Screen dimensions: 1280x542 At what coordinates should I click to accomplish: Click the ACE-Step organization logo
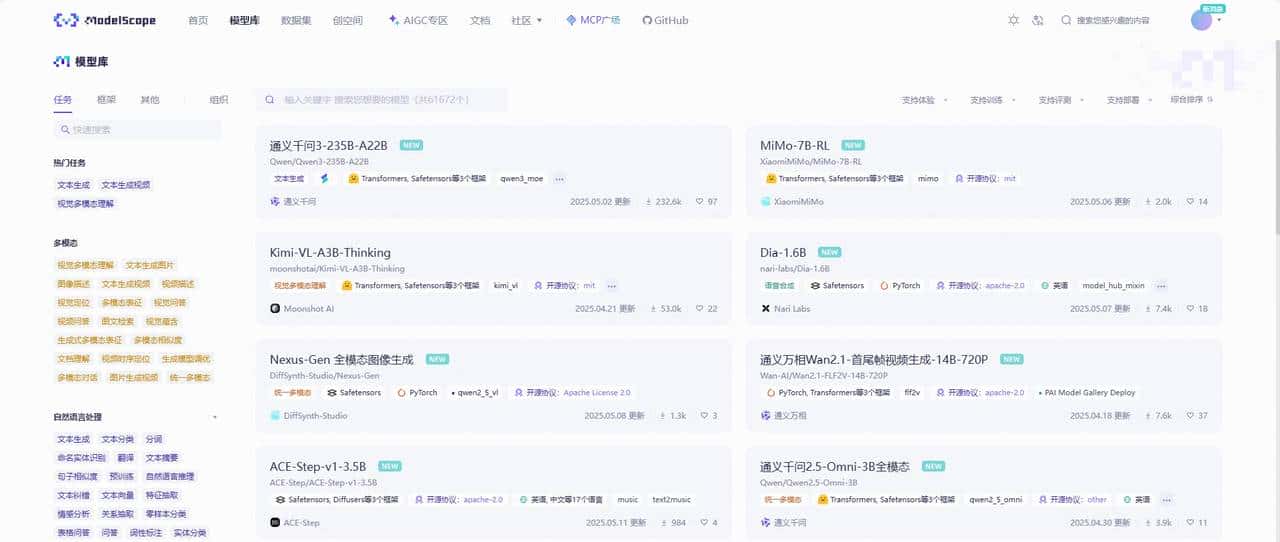(275, 523)
